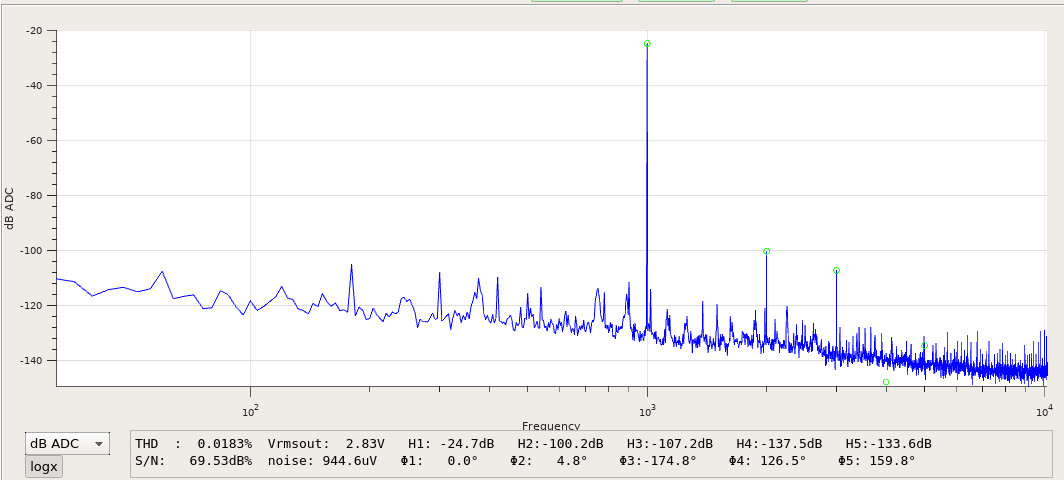The height and width of the screenshot is (480, 1064).
Task: Open the dB ADC units dropdown
Action: tap(67, 443)
